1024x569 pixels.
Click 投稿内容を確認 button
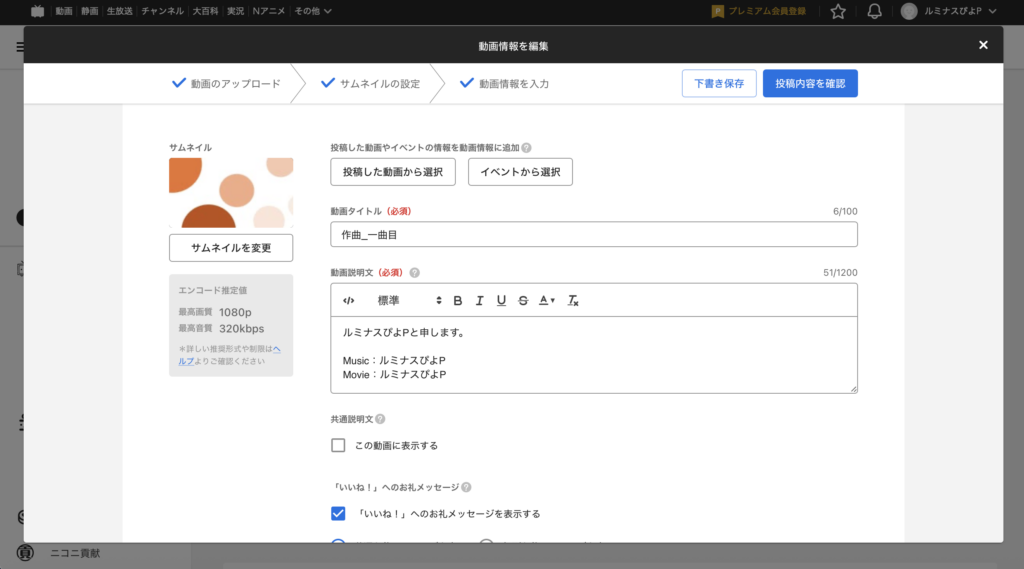810,84
